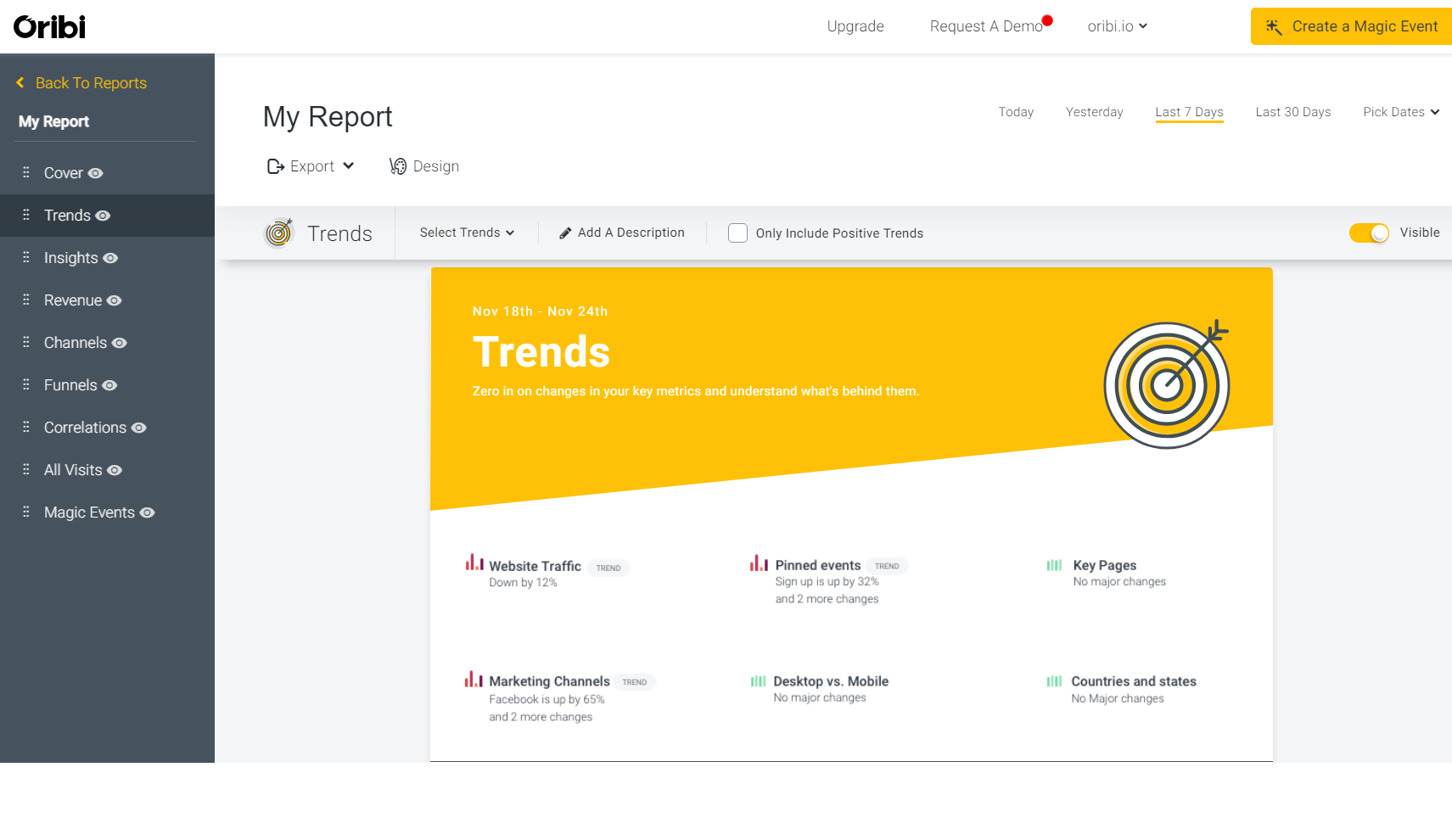Click Create a Magic Event button
1452x840 pixels.
(1351, 26)
